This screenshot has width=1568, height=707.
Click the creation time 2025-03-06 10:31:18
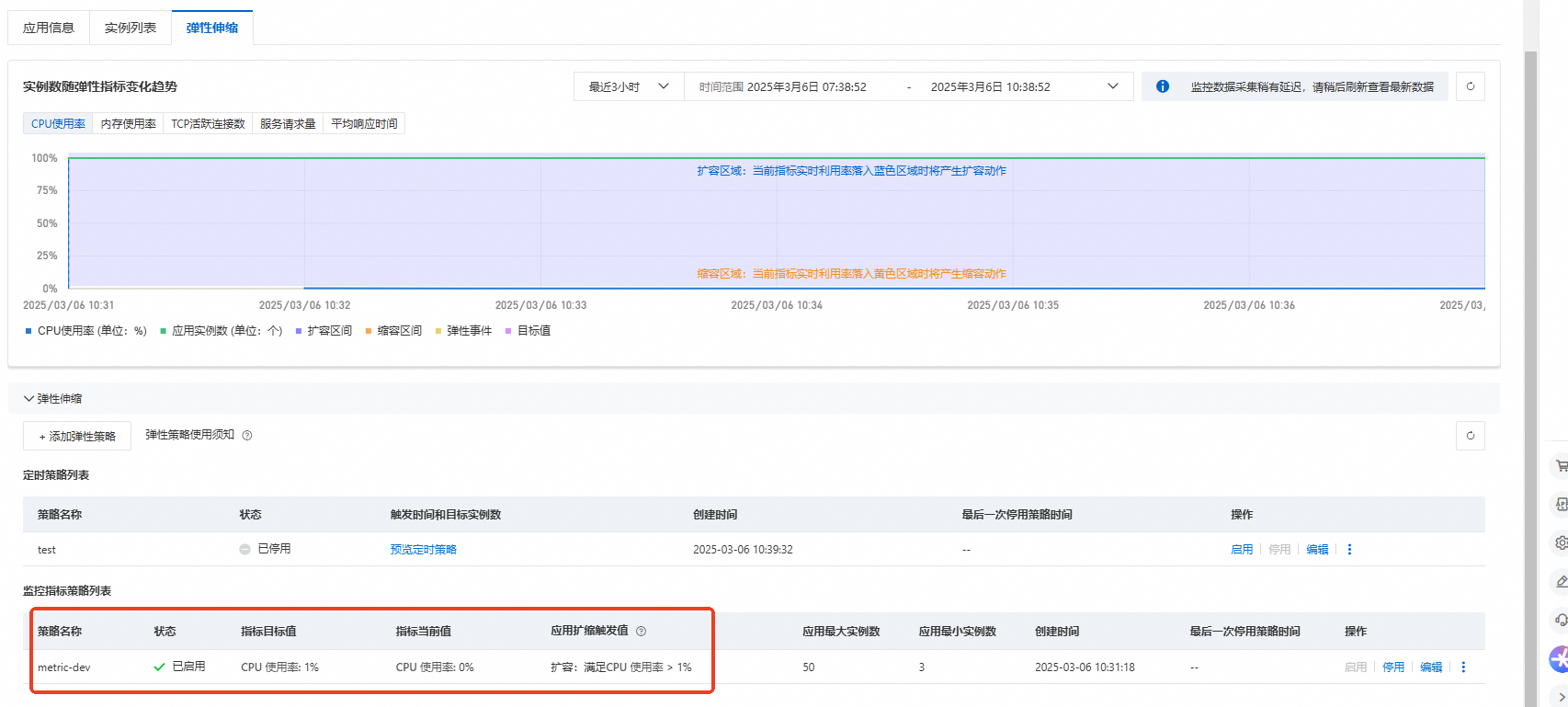point(1085,667)
